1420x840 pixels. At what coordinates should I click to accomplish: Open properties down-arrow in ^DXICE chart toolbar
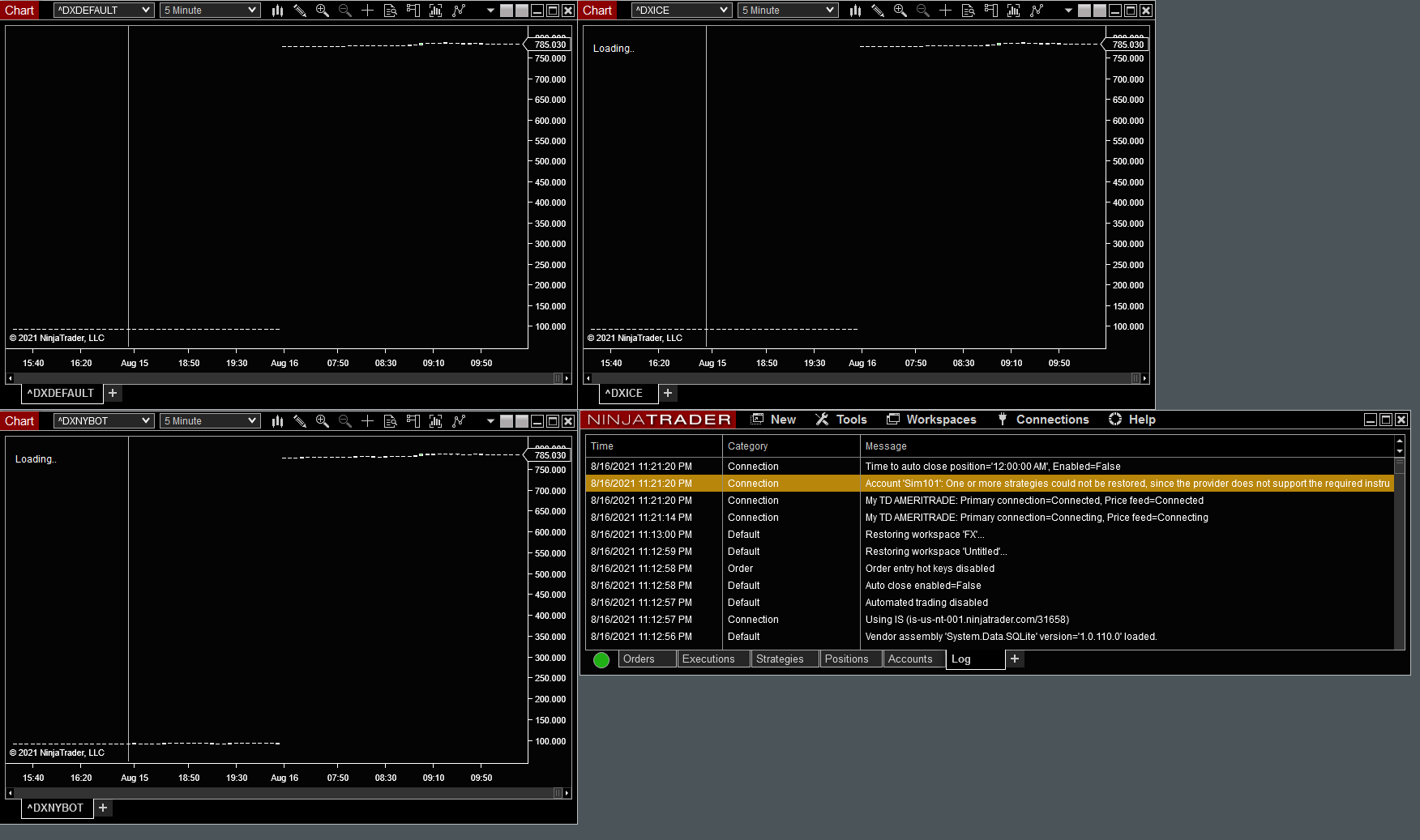click(1068, 11)
